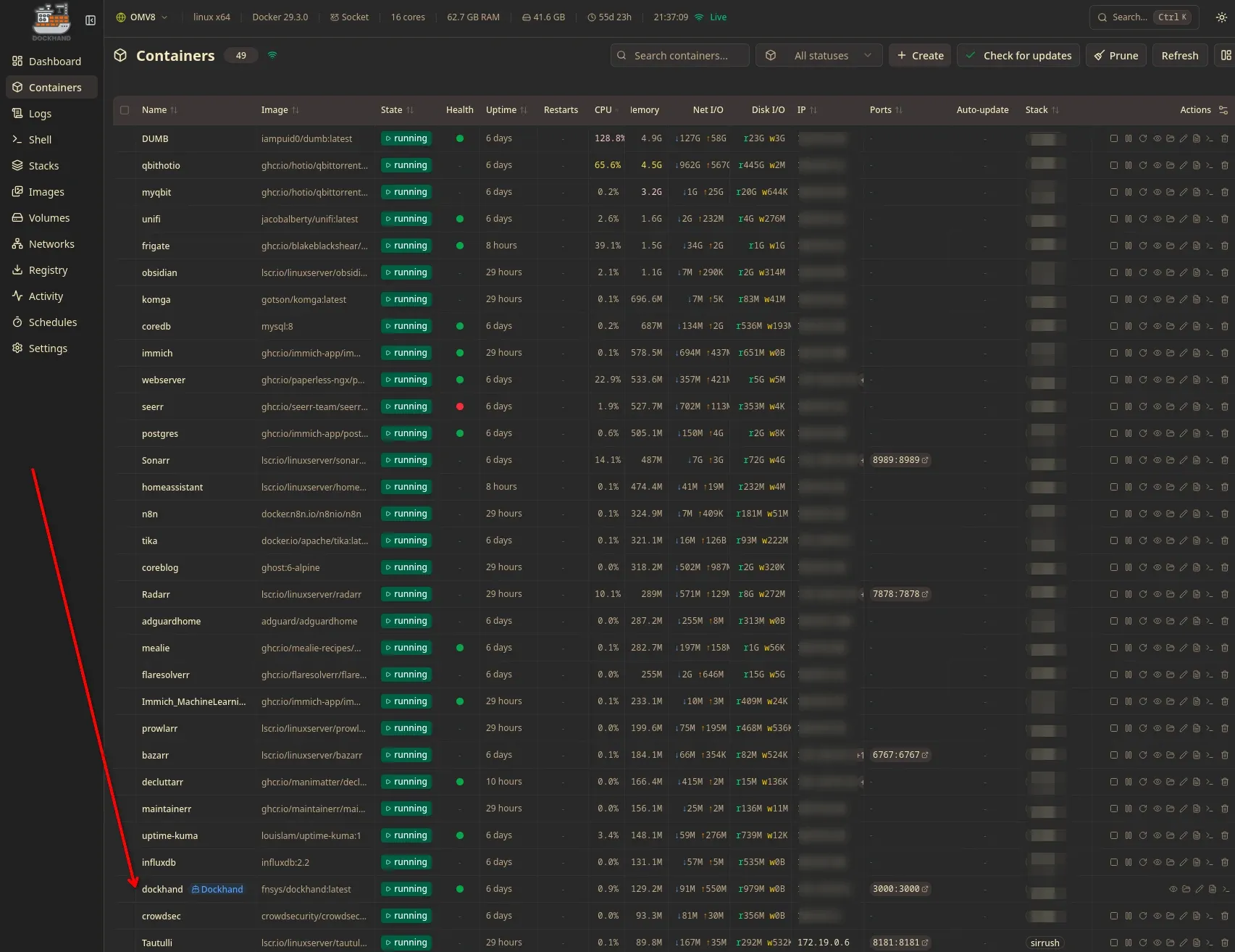The height and width of the screenshot is (952, 1235).
Task: Open the file browser for unifi container
Action: point(1171,219)
